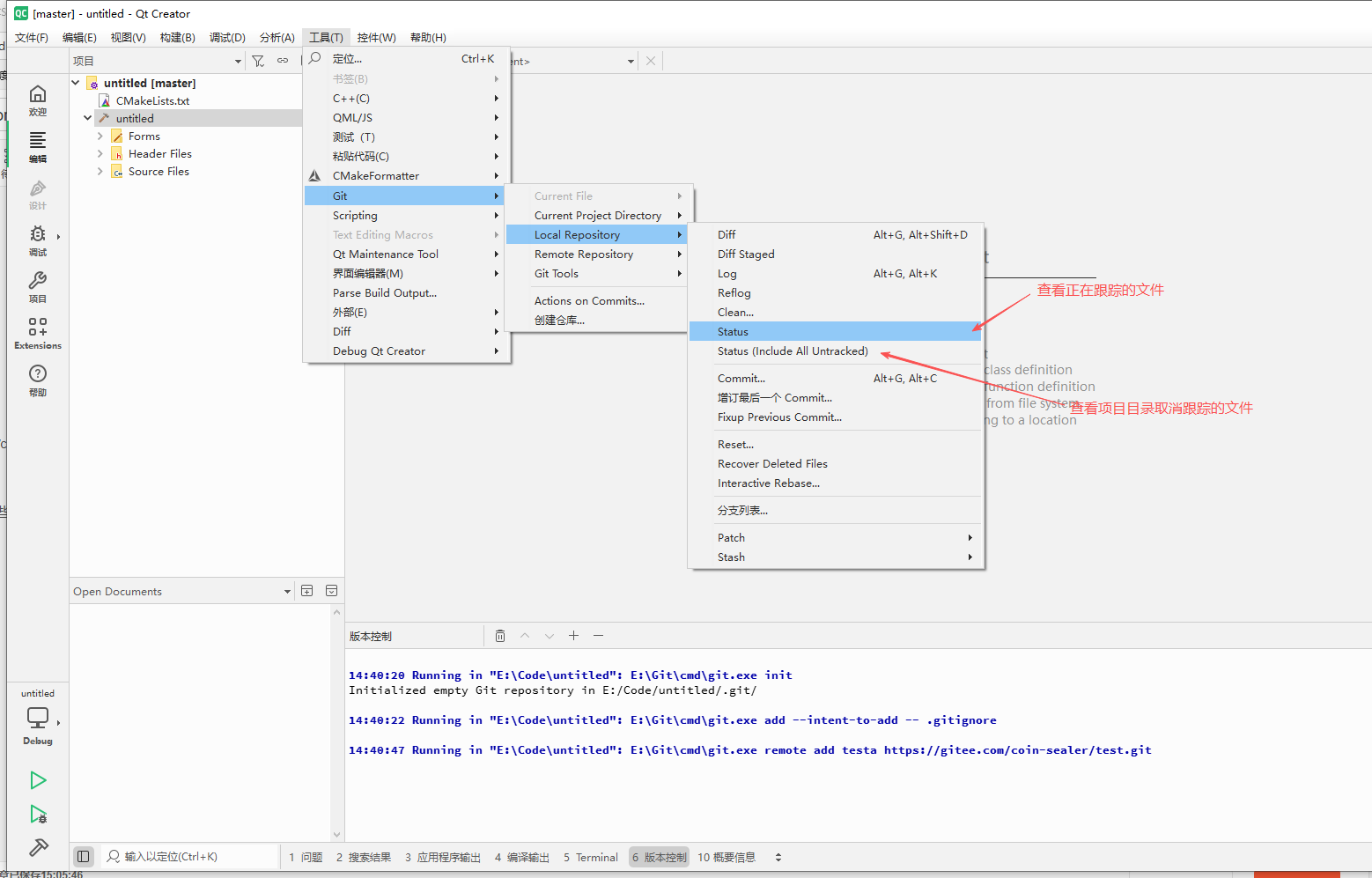Image resolution: width=1372 pixels, height=878 pixels.
Task: Go to previous item in output pane
Action: coord(525,636)
